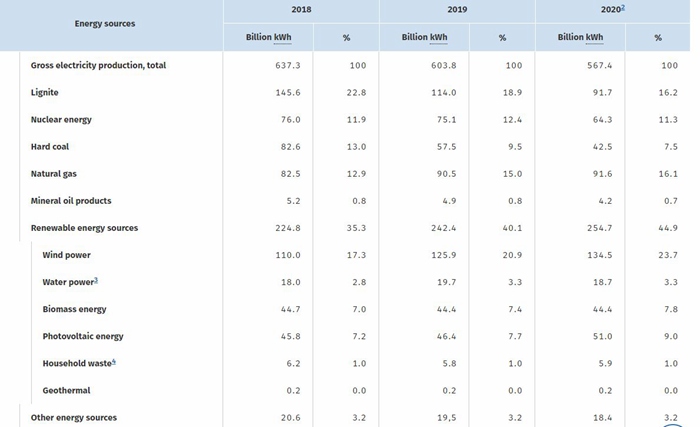Click the Renewable energy sources row label

pos(84,228)
